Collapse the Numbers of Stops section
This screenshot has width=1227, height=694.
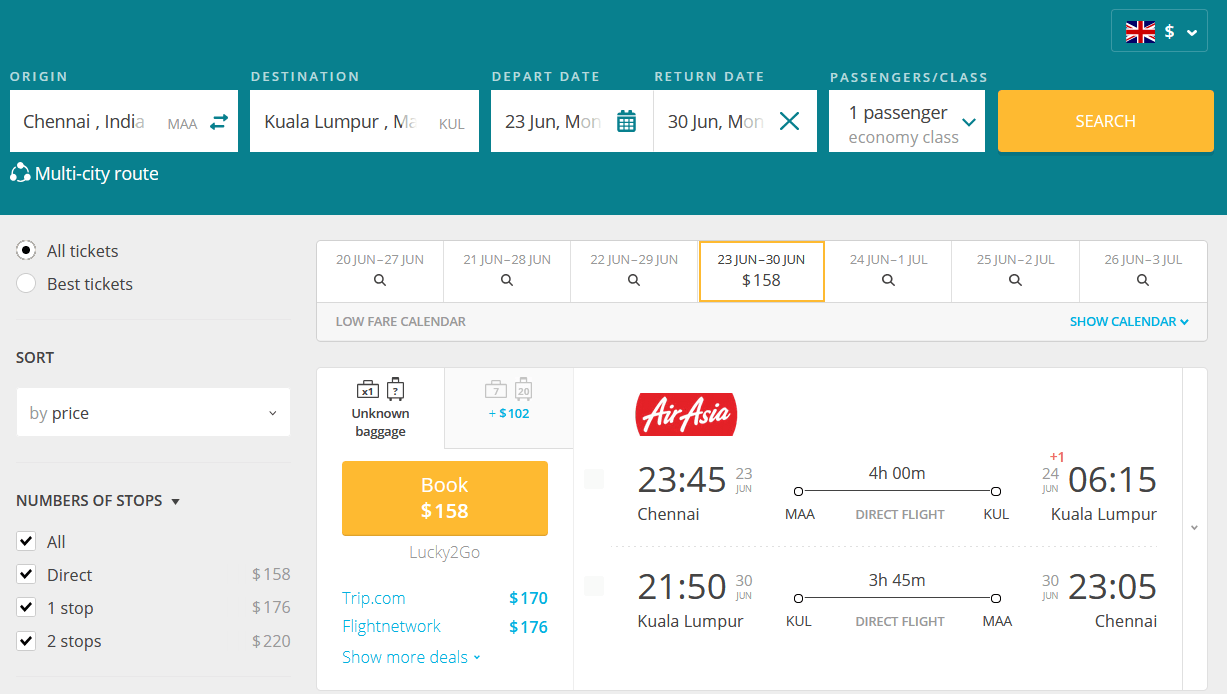tap(98, 500)
